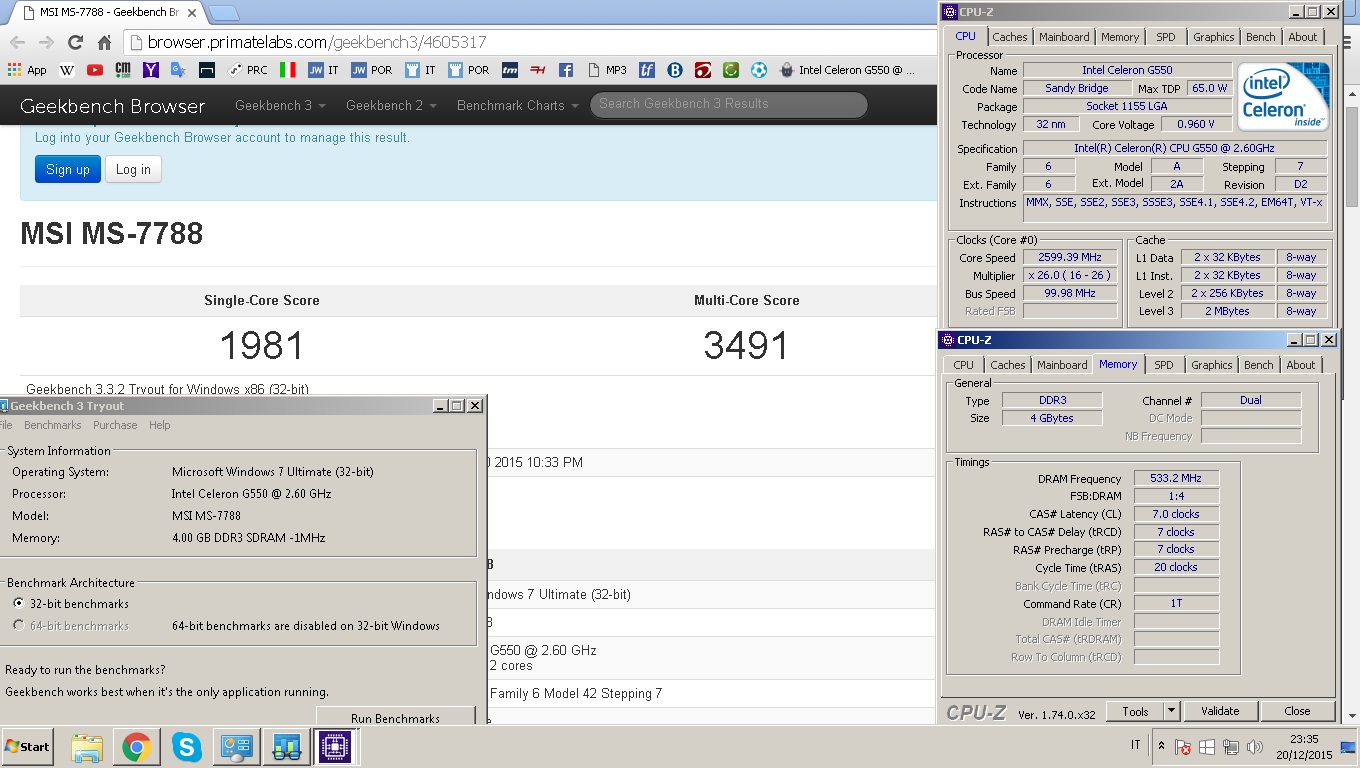Screen dimensions: 1360x768
Task: Reload the Geekbench page
Action: point(75,42)
